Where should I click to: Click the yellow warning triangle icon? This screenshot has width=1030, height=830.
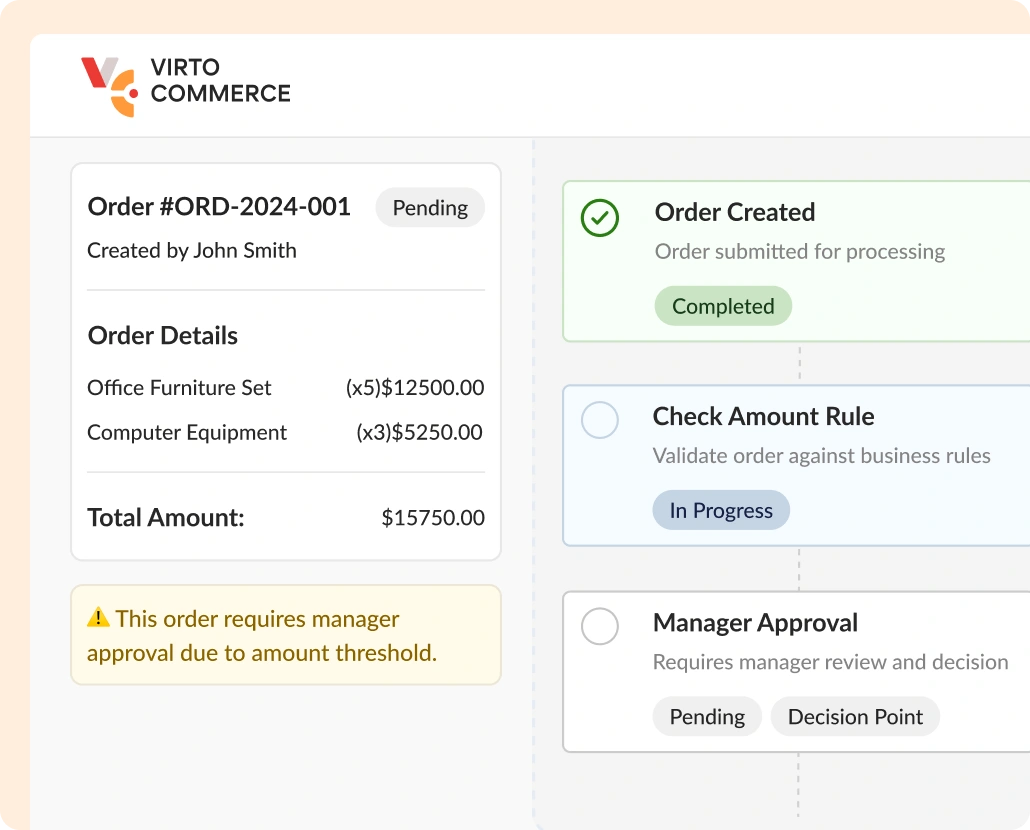(98, 618)
